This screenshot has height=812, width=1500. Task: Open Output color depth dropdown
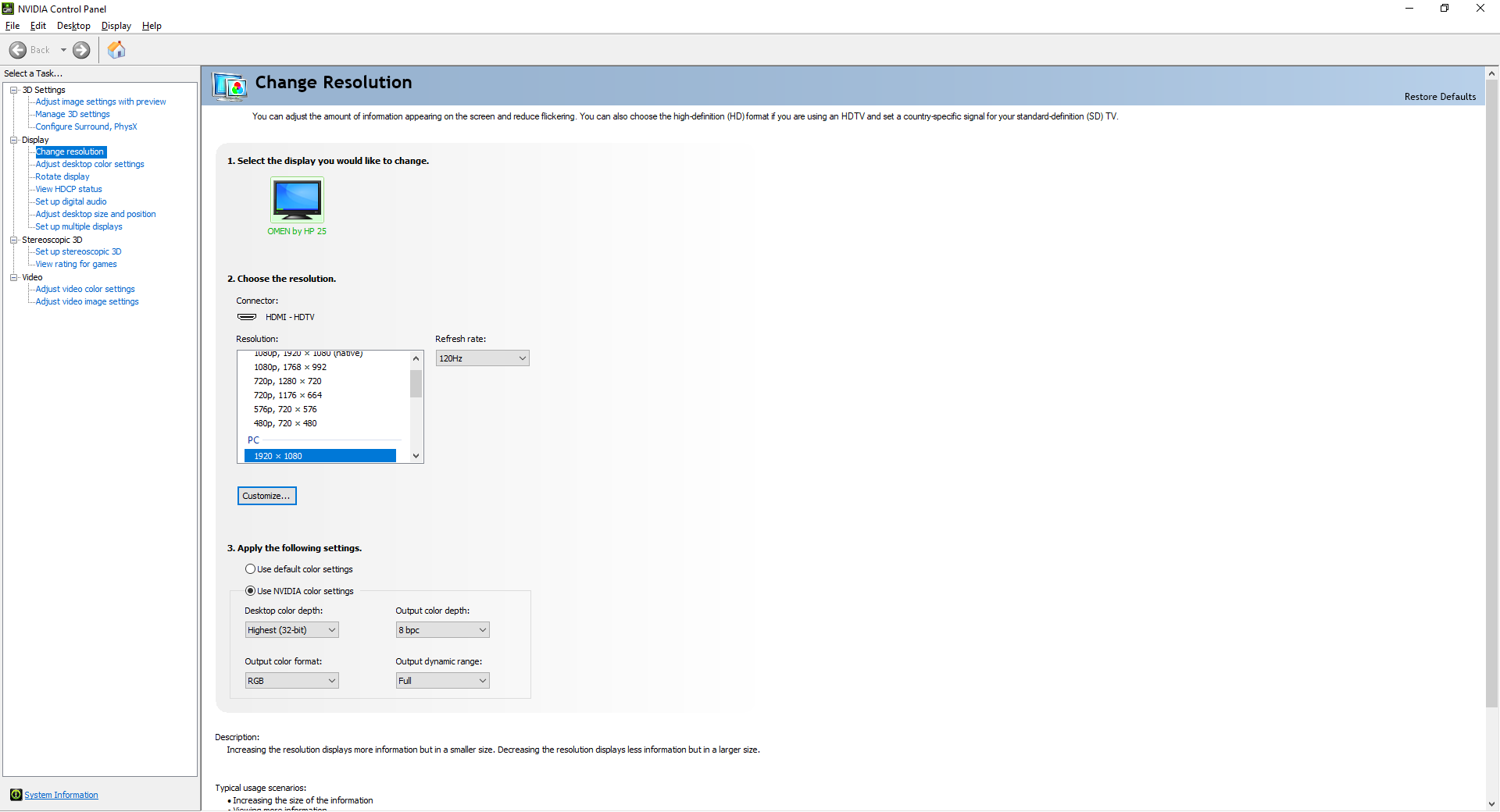[442, 630]
